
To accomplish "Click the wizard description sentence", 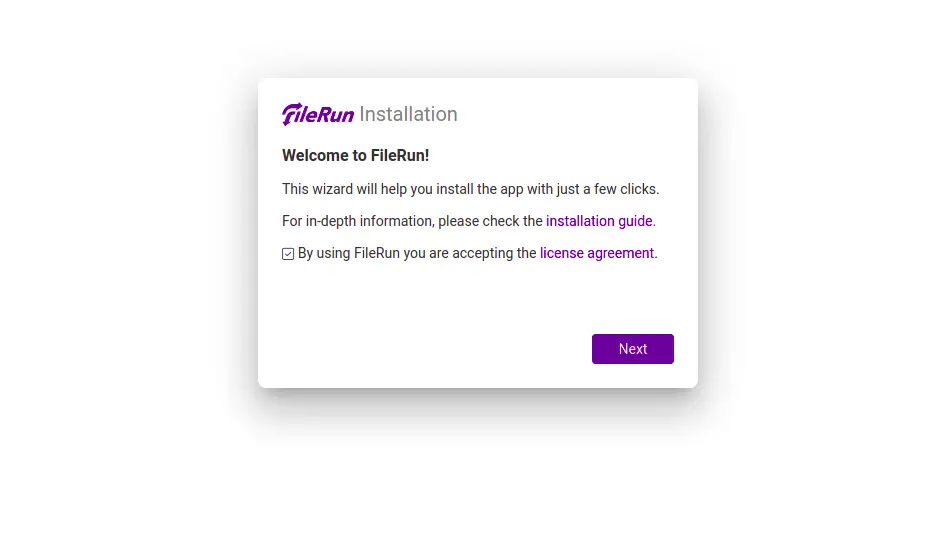I will pyautogui.click(x=470, y=189).
